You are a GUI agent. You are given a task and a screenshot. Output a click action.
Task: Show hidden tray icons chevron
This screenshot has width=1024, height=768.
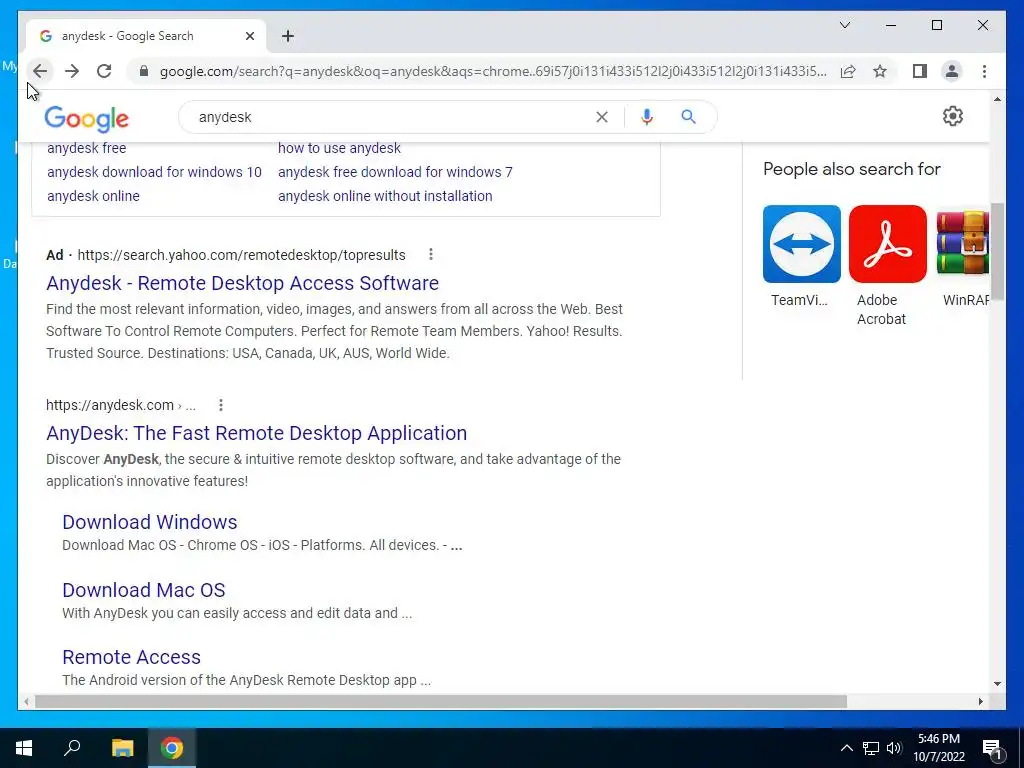(x=846, y=748)
